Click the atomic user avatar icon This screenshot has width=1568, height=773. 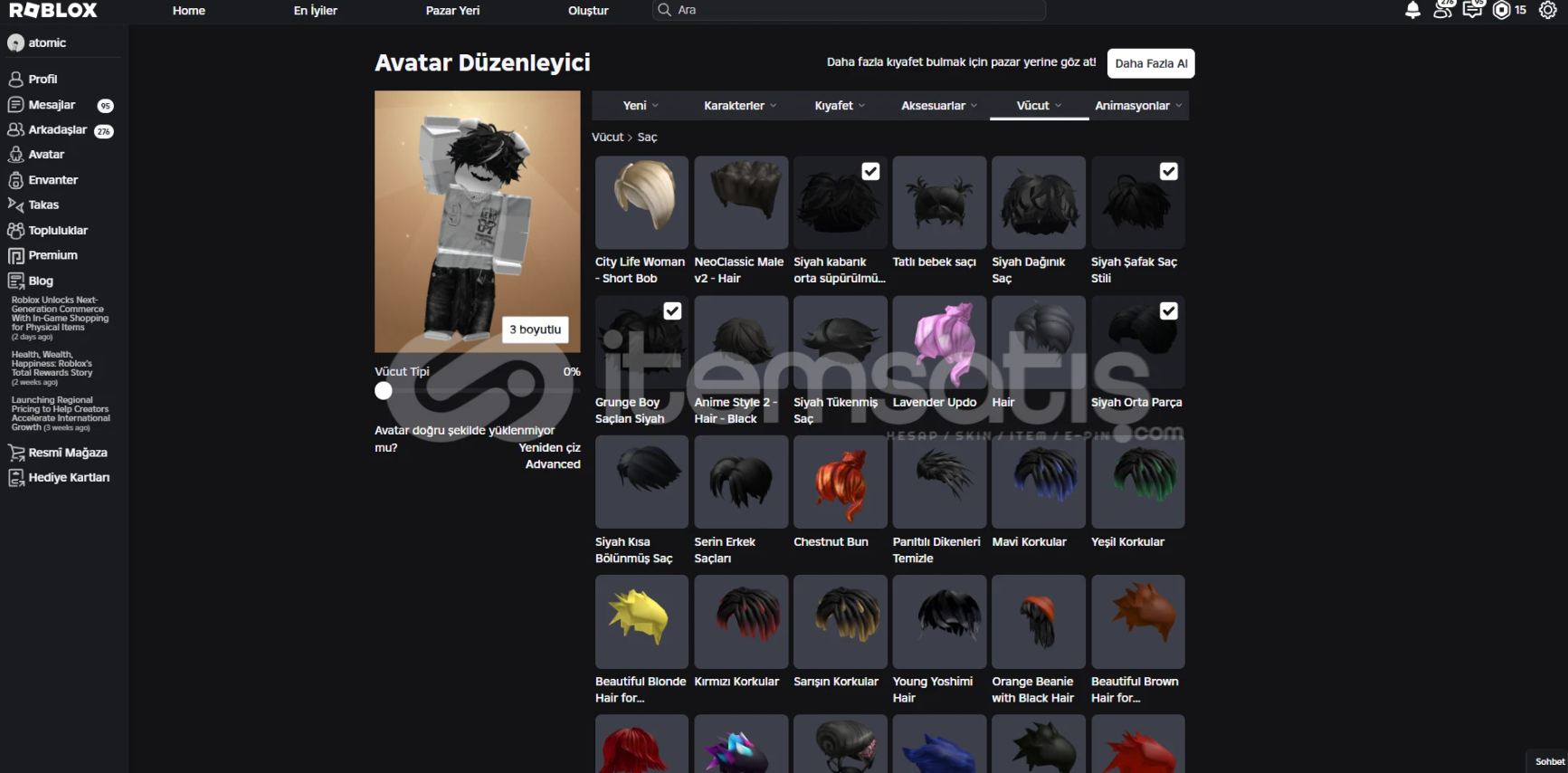click(x=15, y=43)
